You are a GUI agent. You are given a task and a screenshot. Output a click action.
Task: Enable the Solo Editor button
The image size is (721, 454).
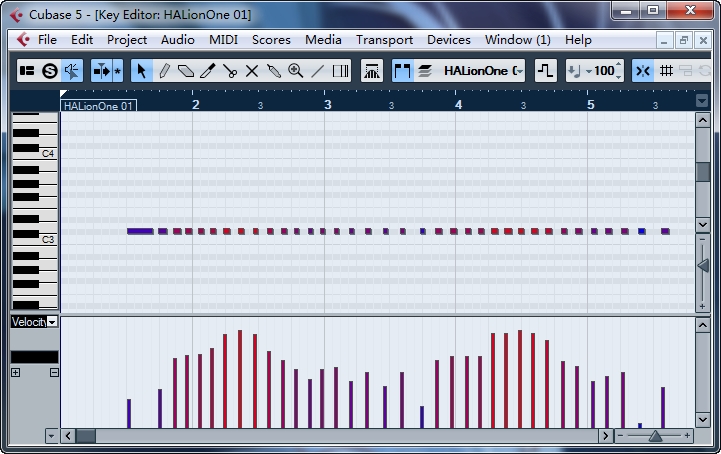[x=50, y=71]
